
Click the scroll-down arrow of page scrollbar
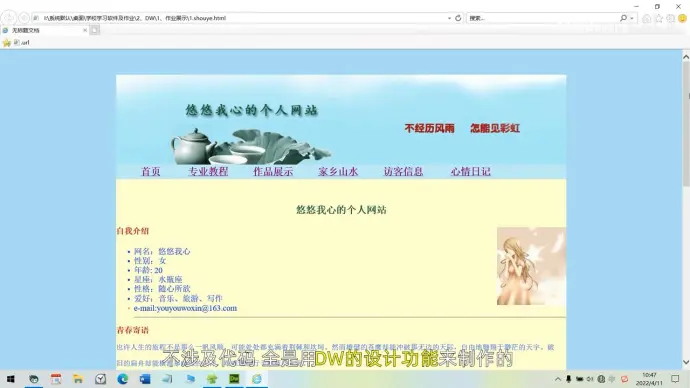coord(686,362)
